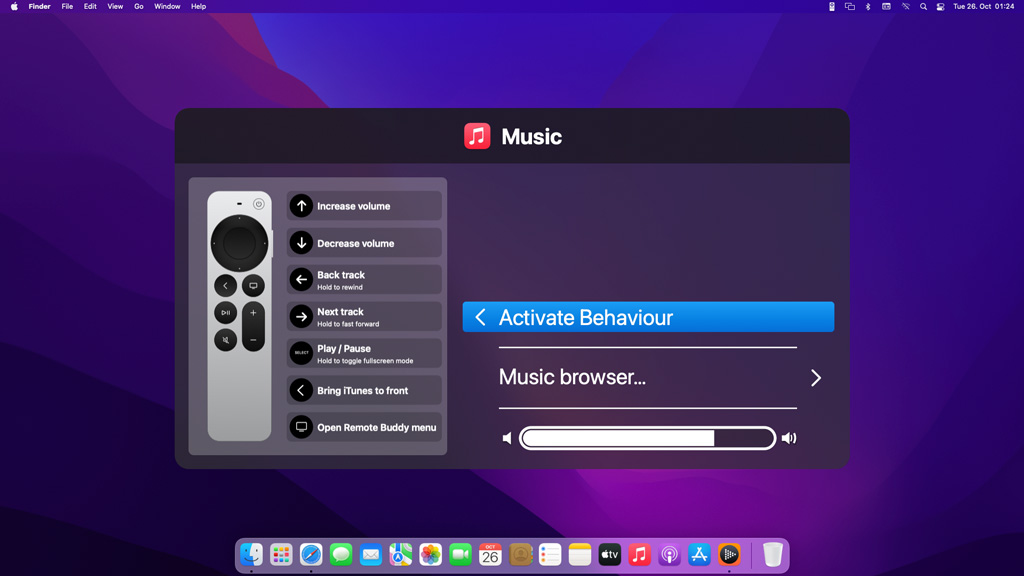Image resolution: width=1024 pixels, height=576 pixels.
Task: Click the volume minus on the remote
Action: pyautogui.click(x=253, y=340)
